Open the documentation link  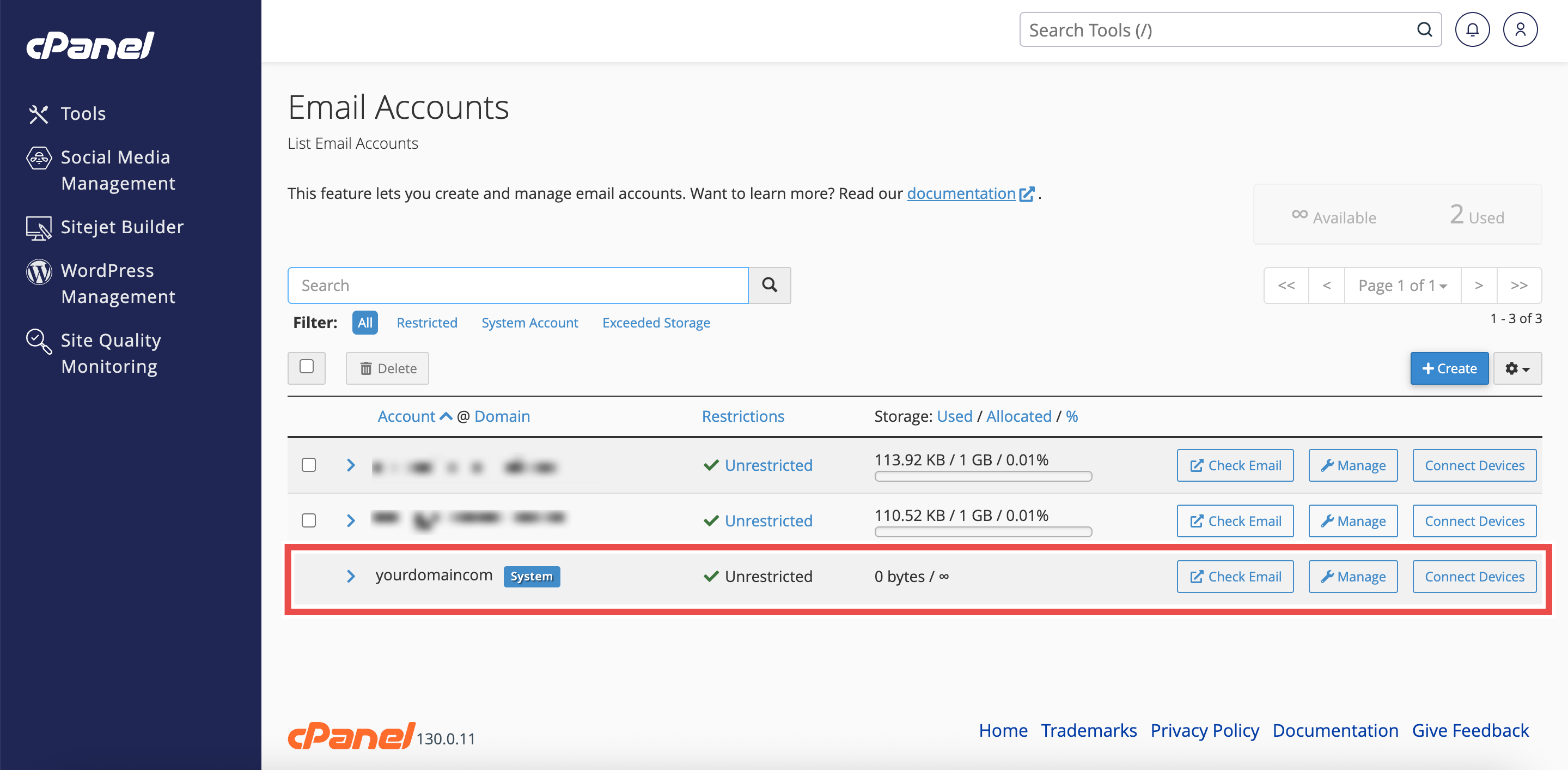961,193
